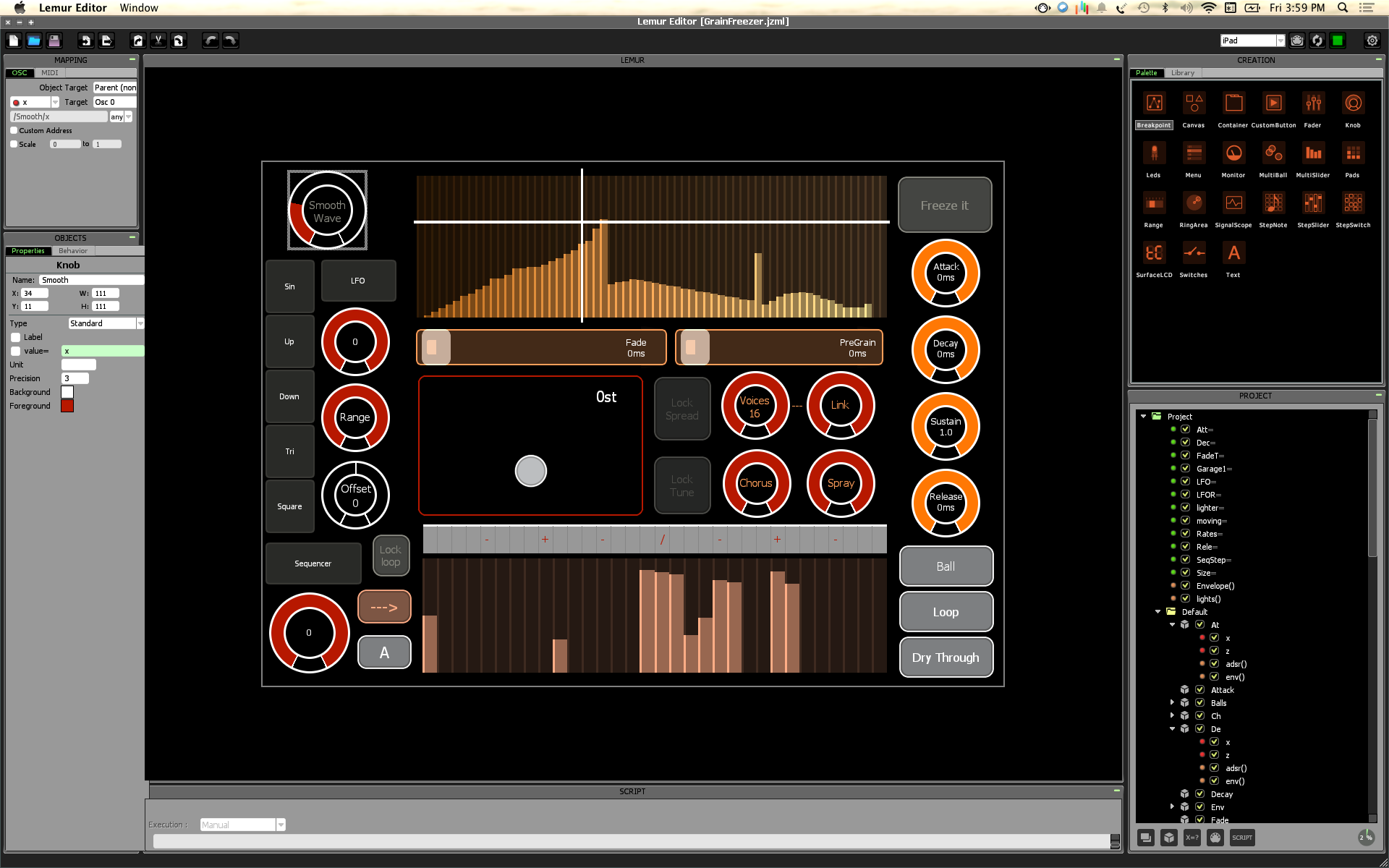Image resolution: width=1389 pixels, height=868 pixels.
Task: Pick the SignalScope palette object
Action: coord(1233,204)
